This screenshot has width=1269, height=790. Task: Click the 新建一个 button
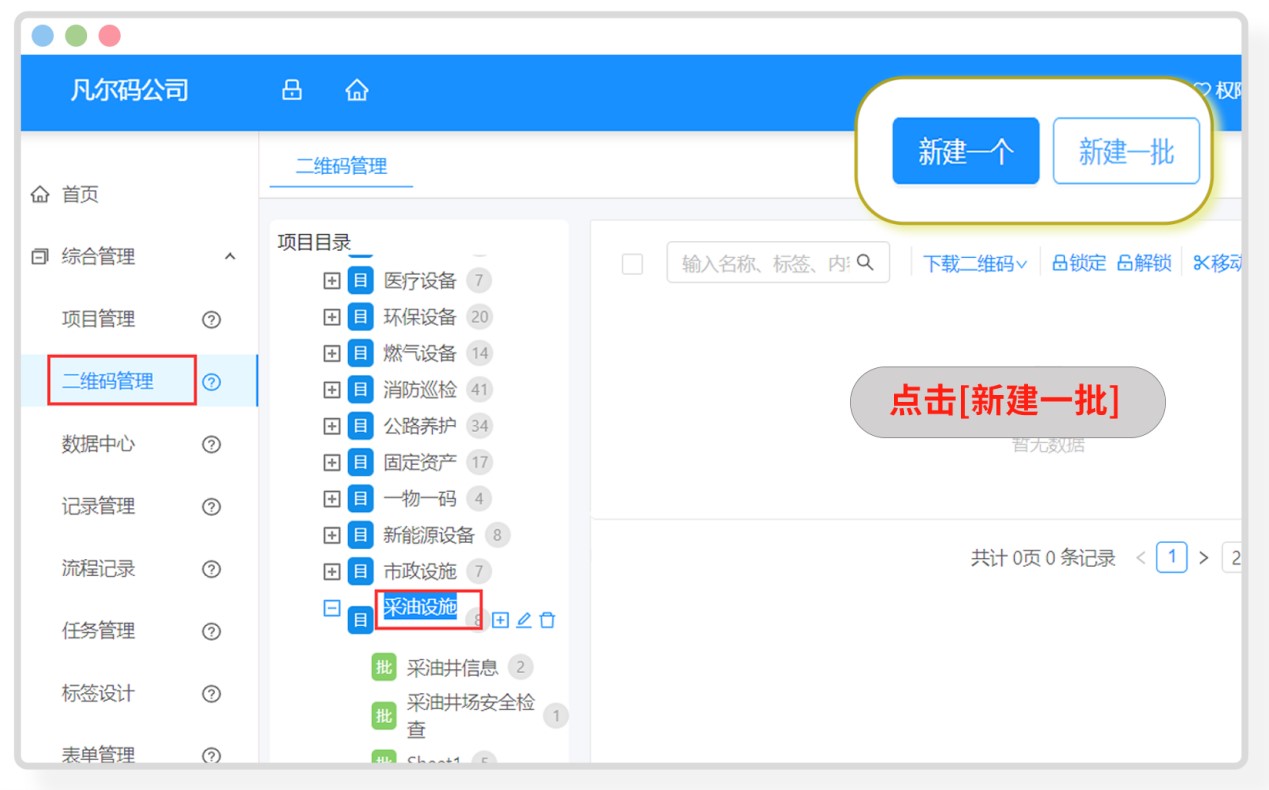pos(965,152)
